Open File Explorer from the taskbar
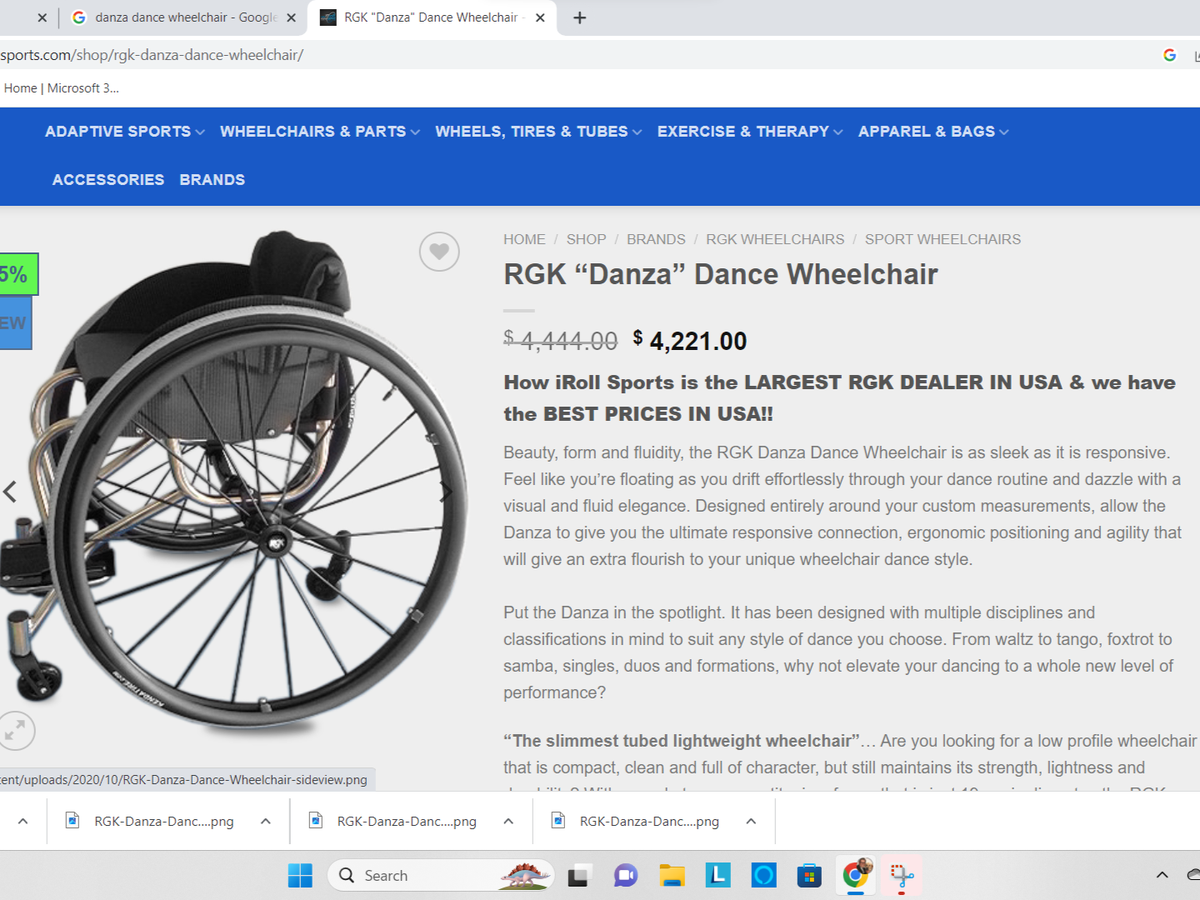The image size is (1200, 900). click(x=672, y=875)
